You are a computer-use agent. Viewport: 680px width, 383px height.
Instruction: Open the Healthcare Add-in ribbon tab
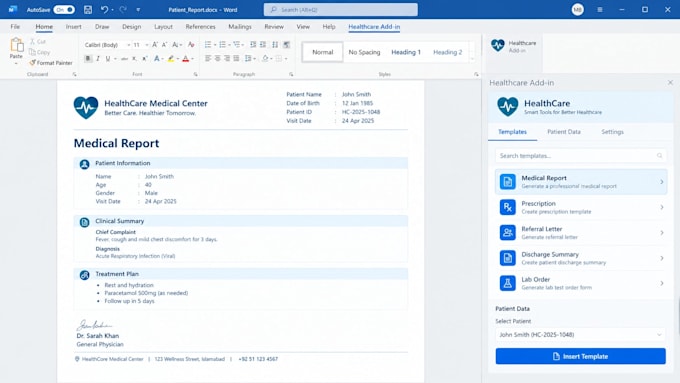374,26
